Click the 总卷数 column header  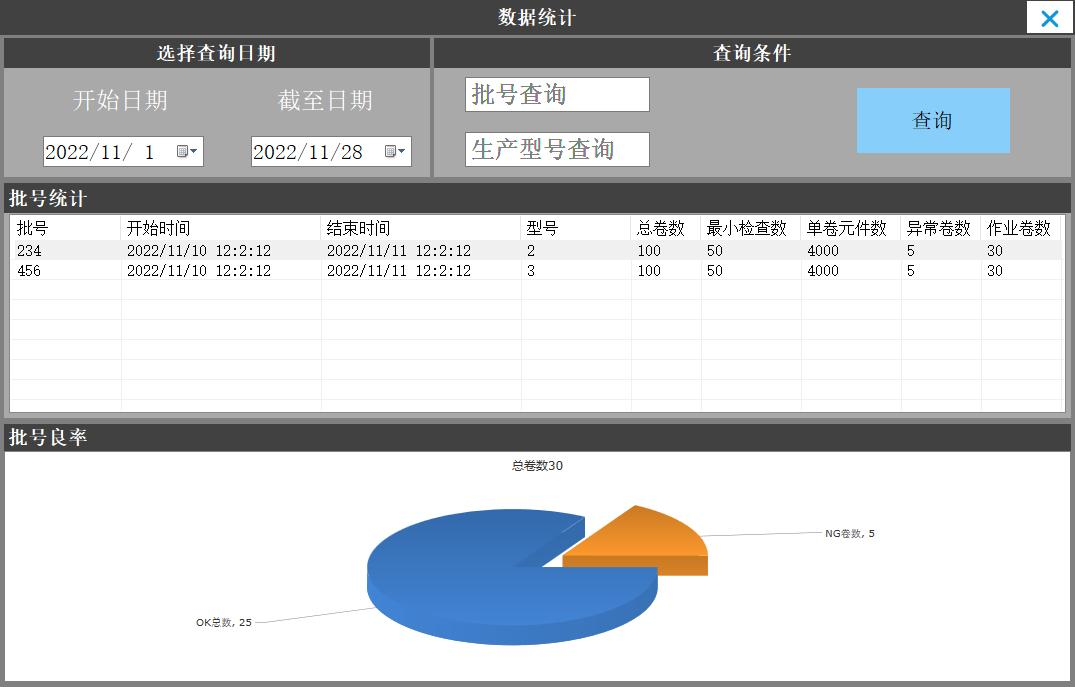(x=666, y=228)
